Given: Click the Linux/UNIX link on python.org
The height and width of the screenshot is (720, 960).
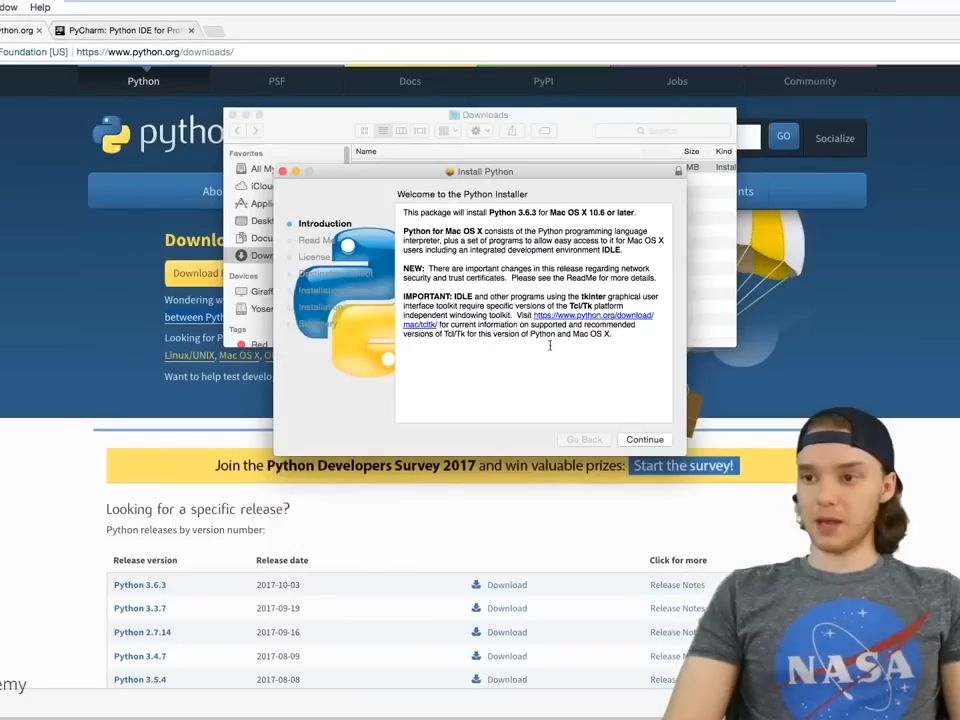Looking at the screenshot, I should pyautogui.click(x=189, y=355).
